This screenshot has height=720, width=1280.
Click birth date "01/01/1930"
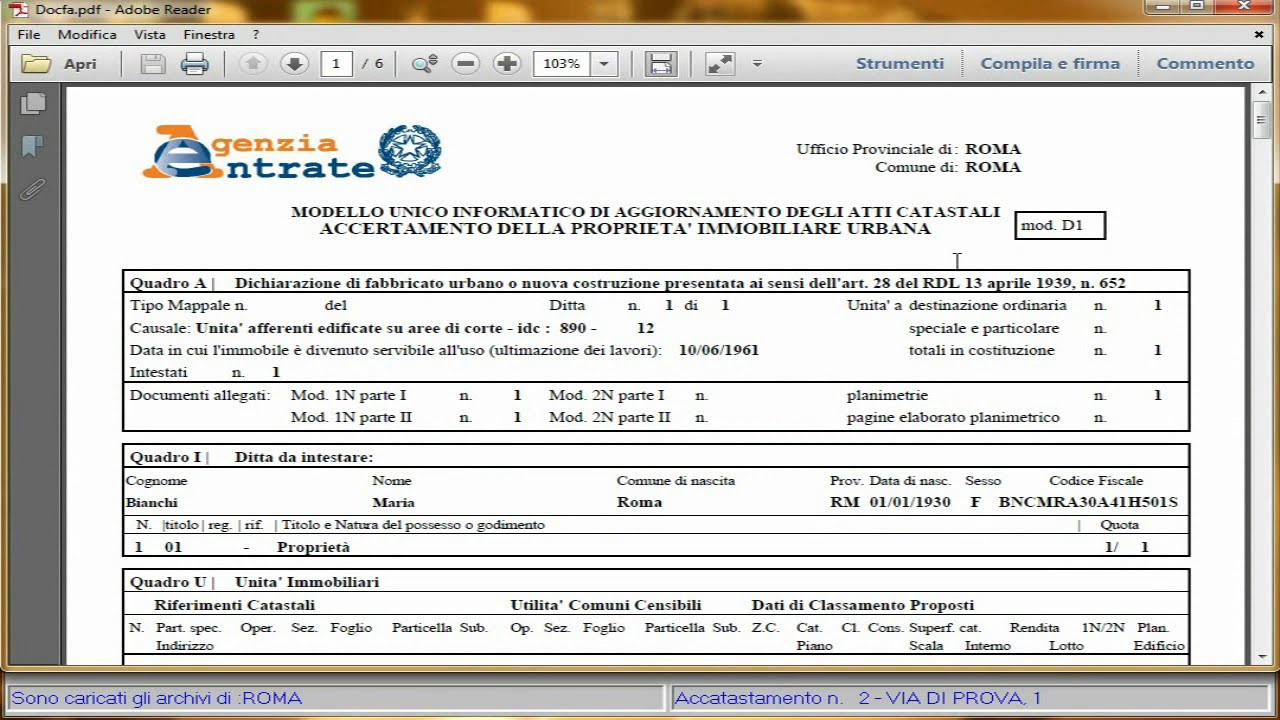coord(910,502)
